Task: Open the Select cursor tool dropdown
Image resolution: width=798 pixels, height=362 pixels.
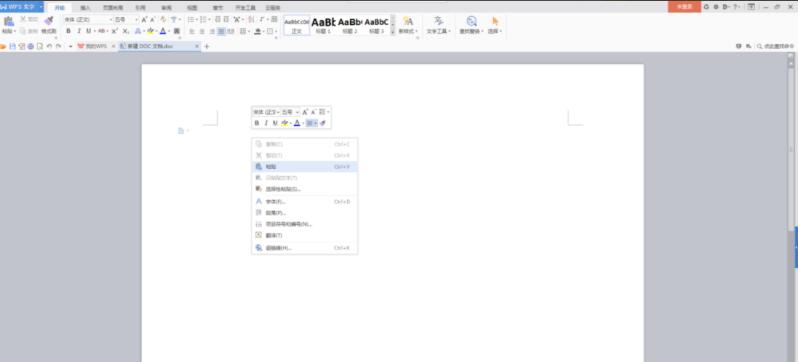Action: 495,24
